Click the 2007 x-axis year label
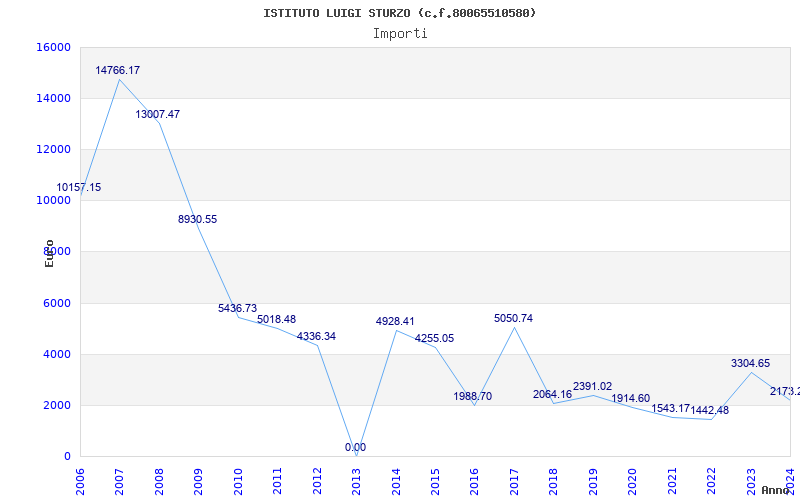800x500 pixels. point(119,482)
